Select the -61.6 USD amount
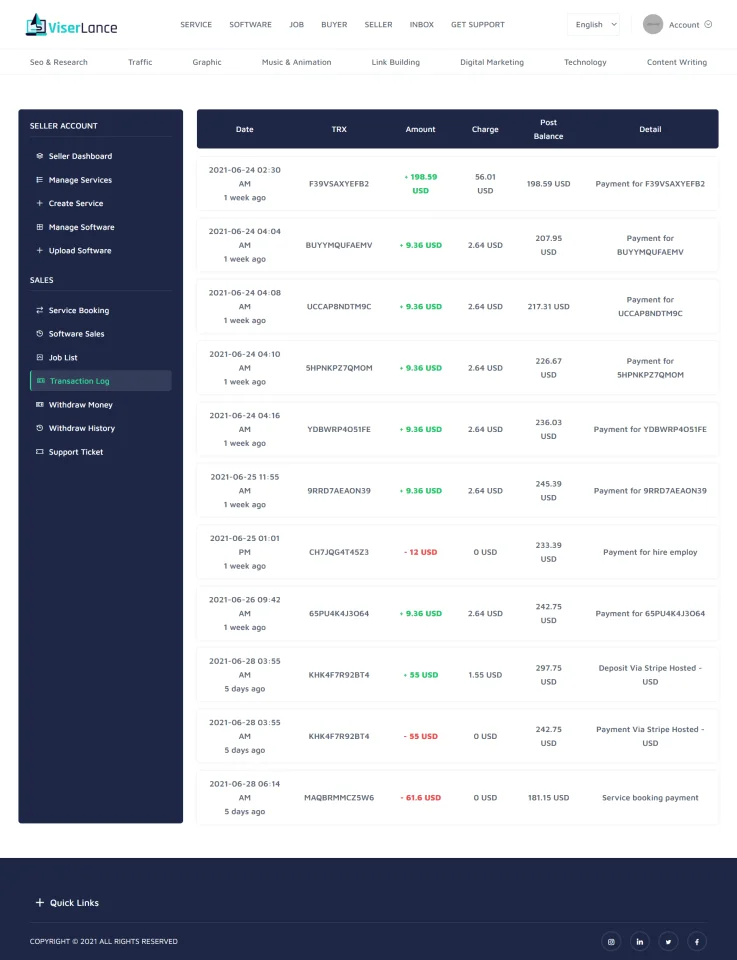The image size is (737, 960). 421,798
